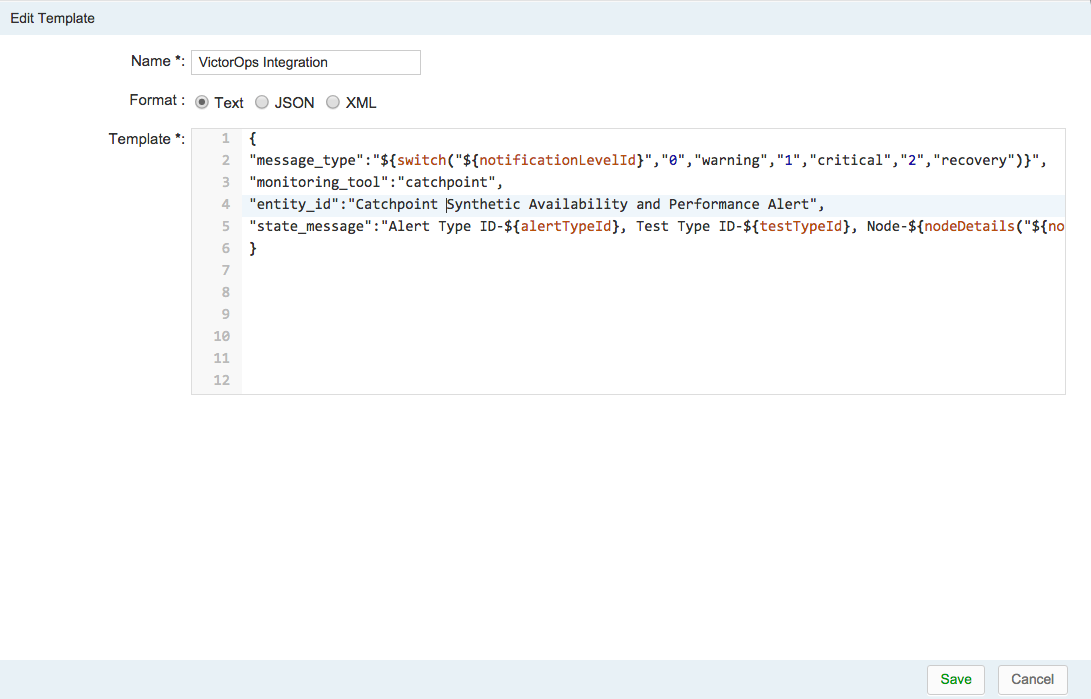Click the "catchpoint" value on line 3
1091x699 pixels.
pos(446,182)
